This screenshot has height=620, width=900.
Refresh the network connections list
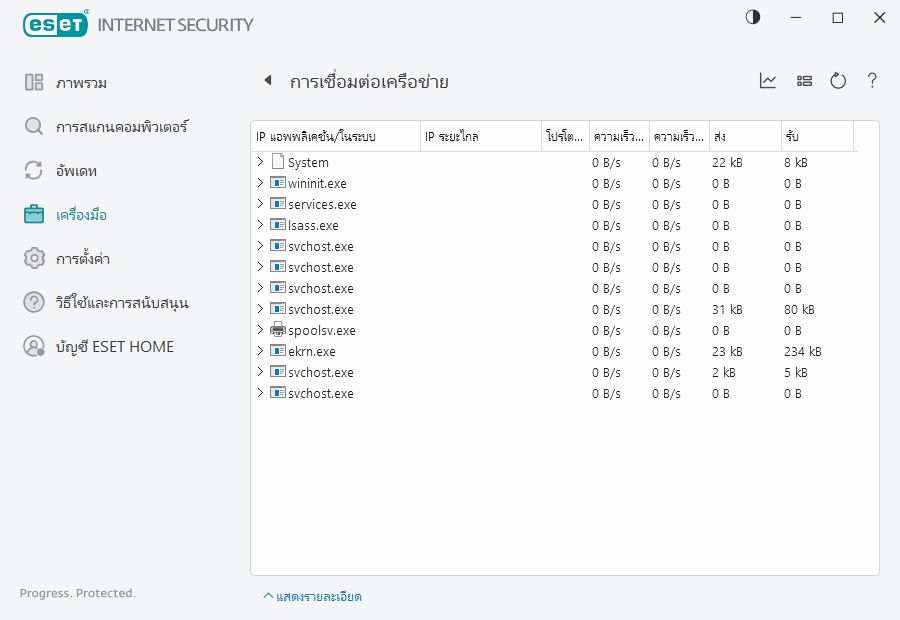click(x=838, y=81)
